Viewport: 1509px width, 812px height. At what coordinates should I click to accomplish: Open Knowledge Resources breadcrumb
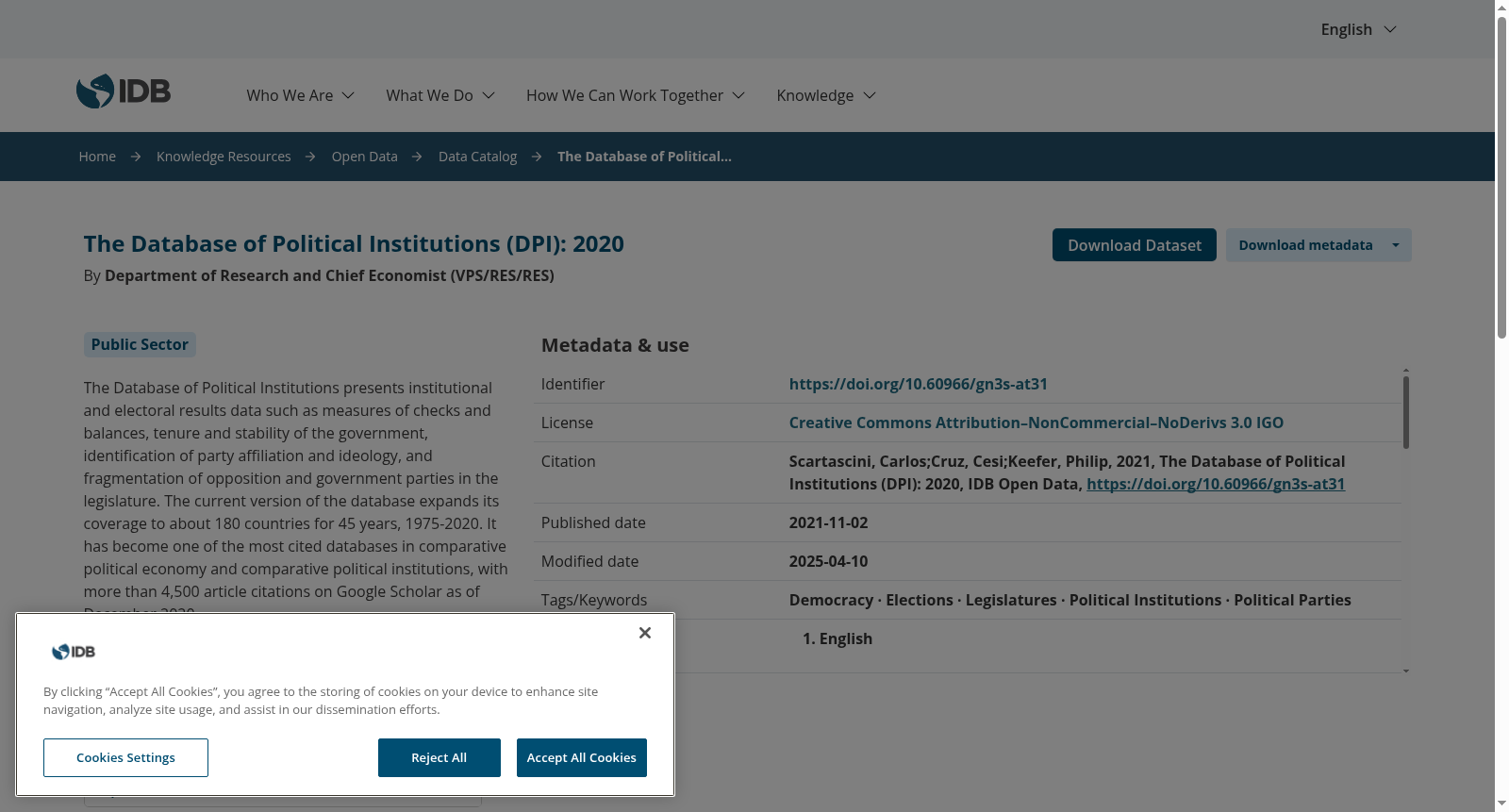click(x=224, y=157)
